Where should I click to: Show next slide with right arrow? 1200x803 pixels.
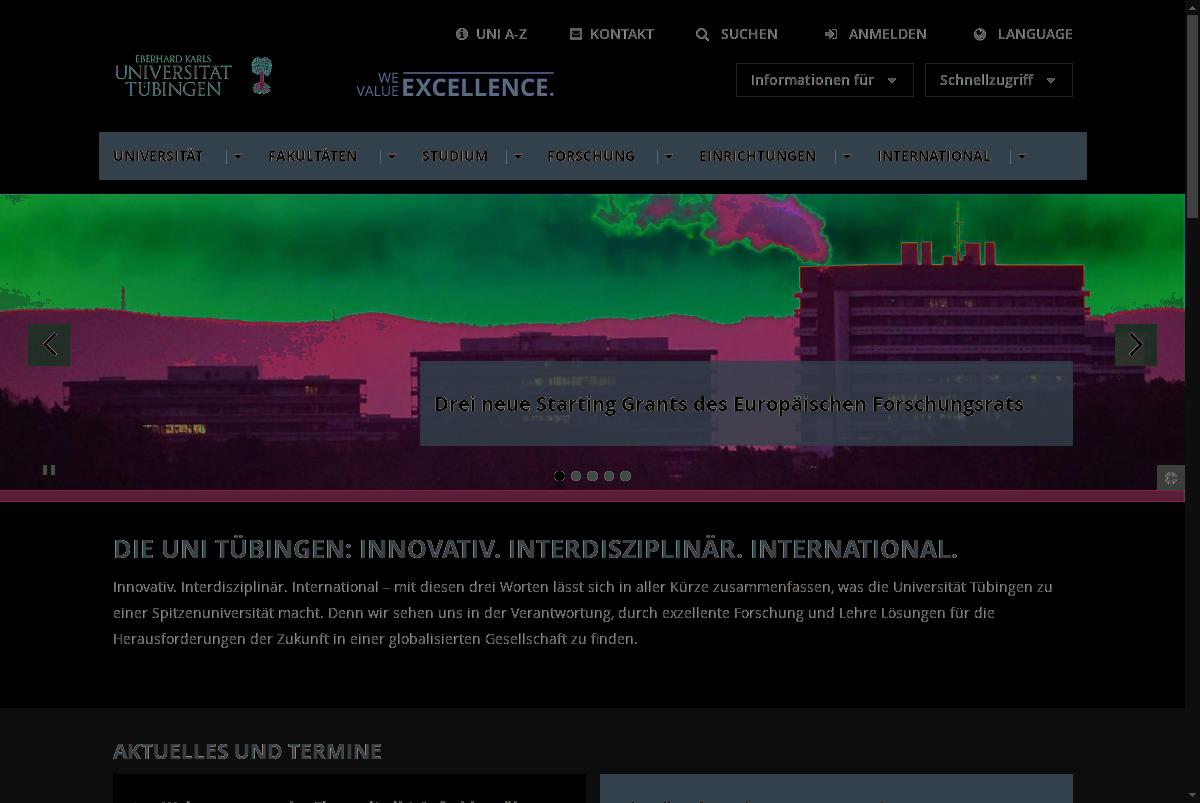1136,345
